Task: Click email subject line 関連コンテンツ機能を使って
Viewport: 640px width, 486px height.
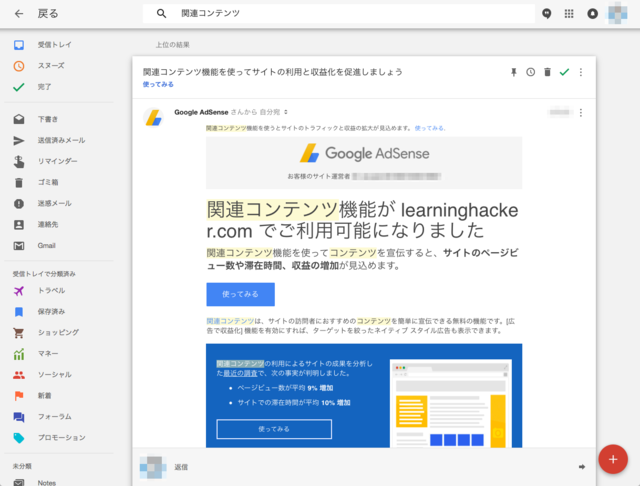Action: coord(272,72)
